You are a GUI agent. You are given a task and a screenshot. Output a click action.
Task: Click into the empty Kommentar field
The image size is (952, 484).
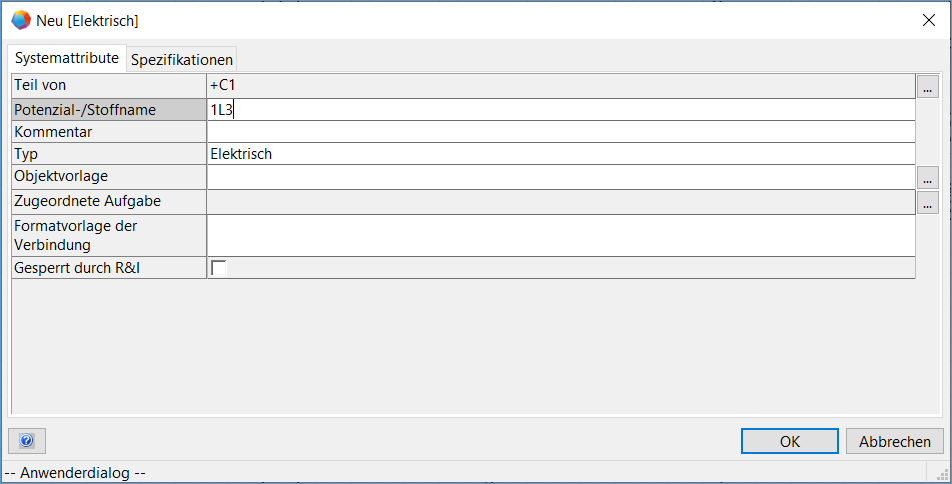(560, 132)
